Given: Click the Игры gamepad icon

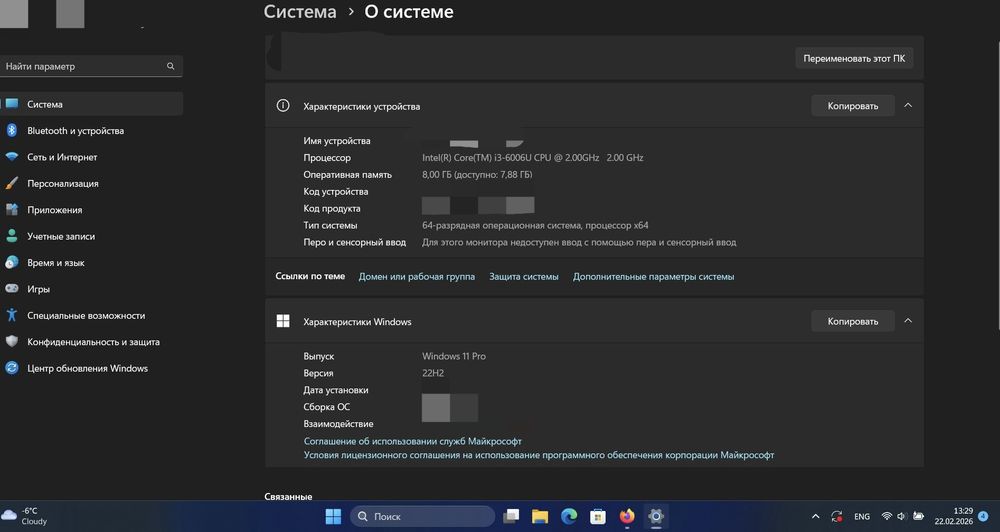Looking at the screenshot, I should pyautogui.click(x=11, y=289).
